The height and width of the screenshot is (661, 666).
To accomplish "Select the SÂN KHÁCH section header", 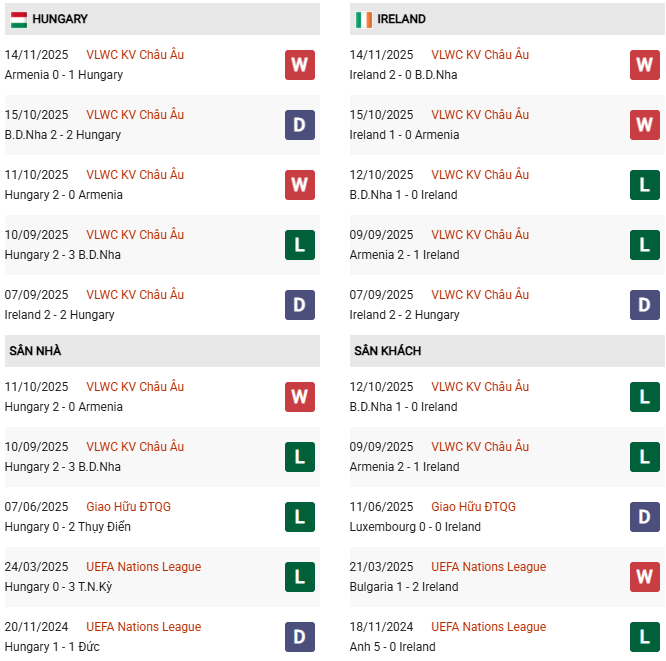I will (x=387, y=351).
